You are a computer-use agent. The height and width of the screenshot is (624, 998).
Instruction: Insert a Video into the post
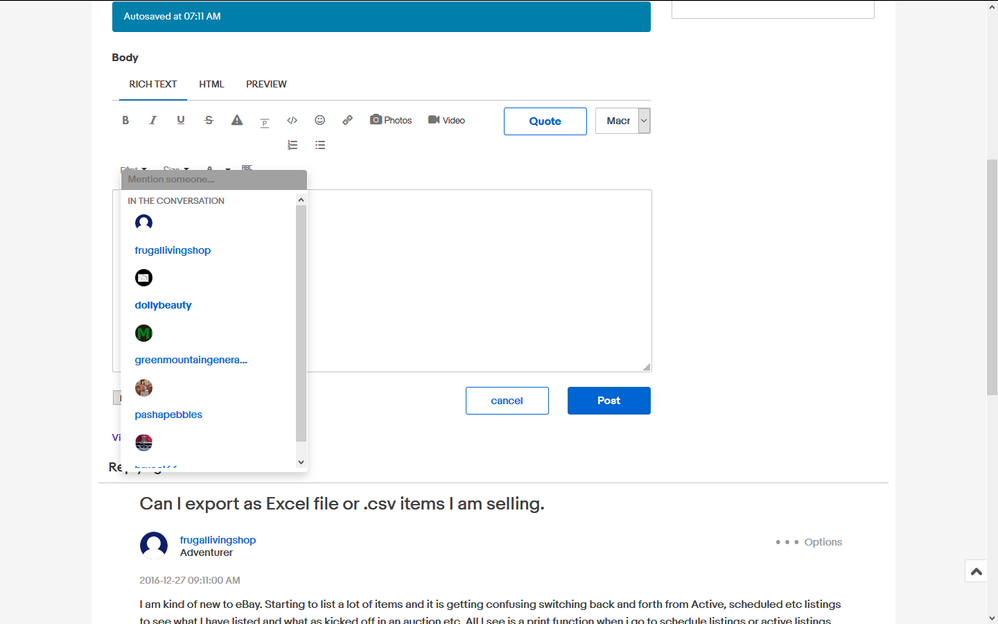pyautogui.click(x=446, y=120)
